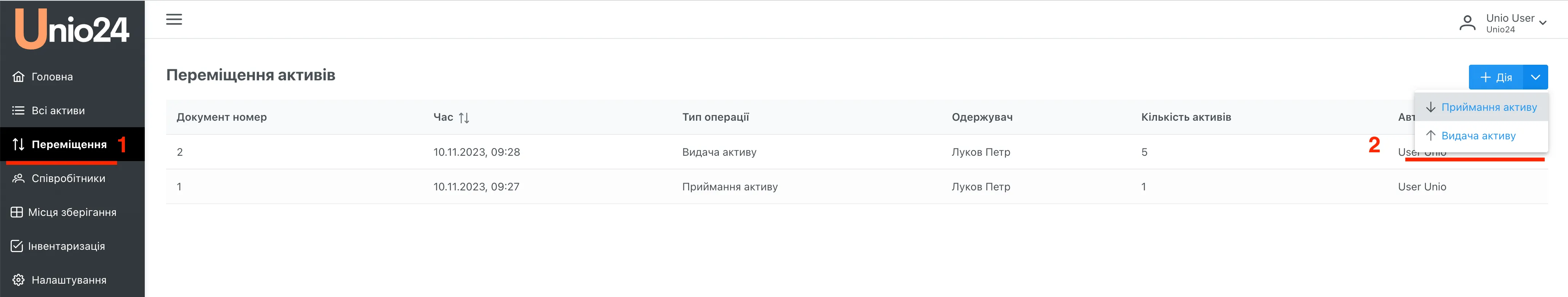This screenshot has width=1568, height=297.
Task: Click the Інвентаризація checkmark icon
Action: click(x=17, y=246)
